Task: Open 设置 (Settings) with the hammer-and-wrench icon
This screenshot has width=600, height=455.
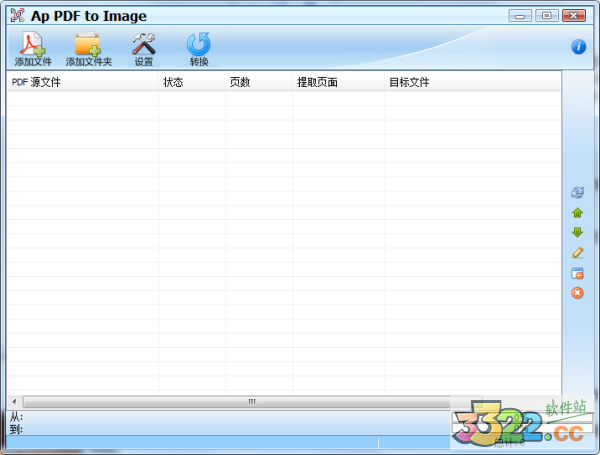Action: [x=143, y=49]
